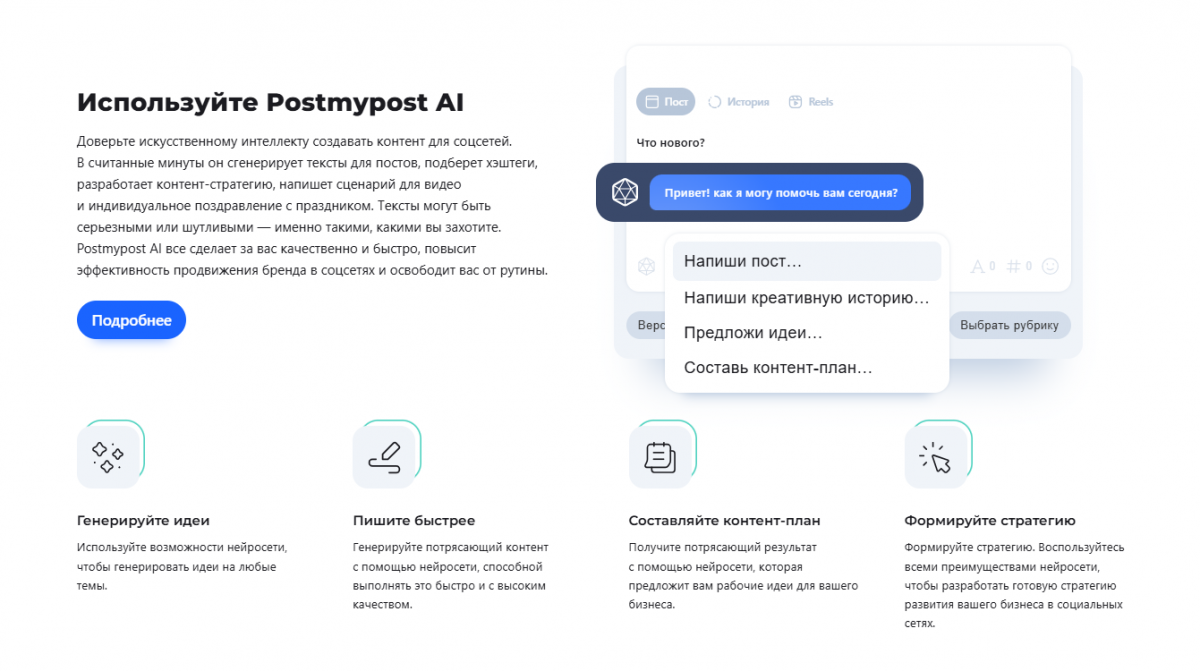1200x671 pixels.
Task: Choose 'Напиши креативную историю…' option
Action: 806,297
